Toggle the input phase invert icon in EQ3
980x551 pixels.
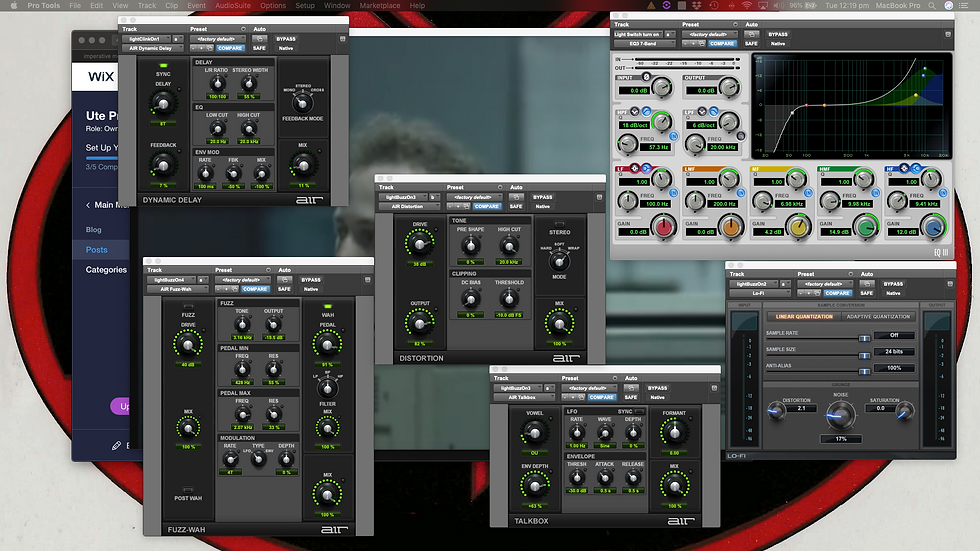click(x=646, y=77)
